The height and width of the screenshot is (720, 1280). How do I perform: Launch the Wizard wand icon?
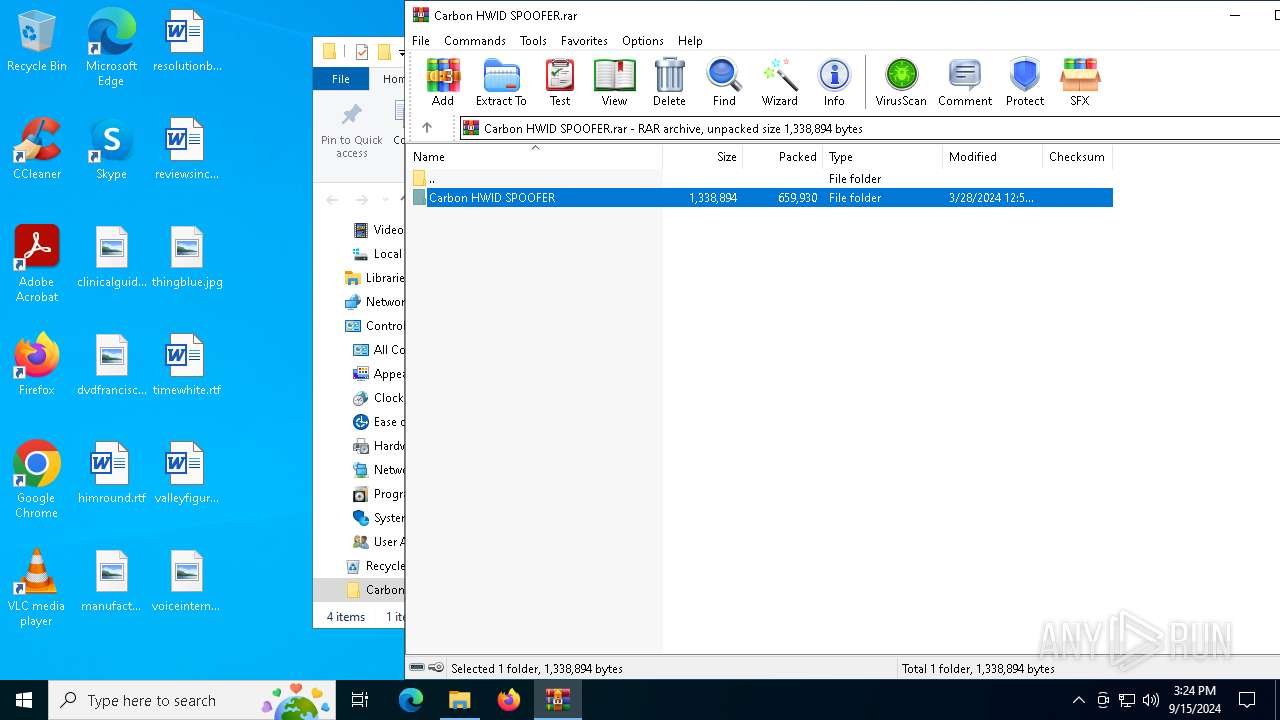point(779,82)
